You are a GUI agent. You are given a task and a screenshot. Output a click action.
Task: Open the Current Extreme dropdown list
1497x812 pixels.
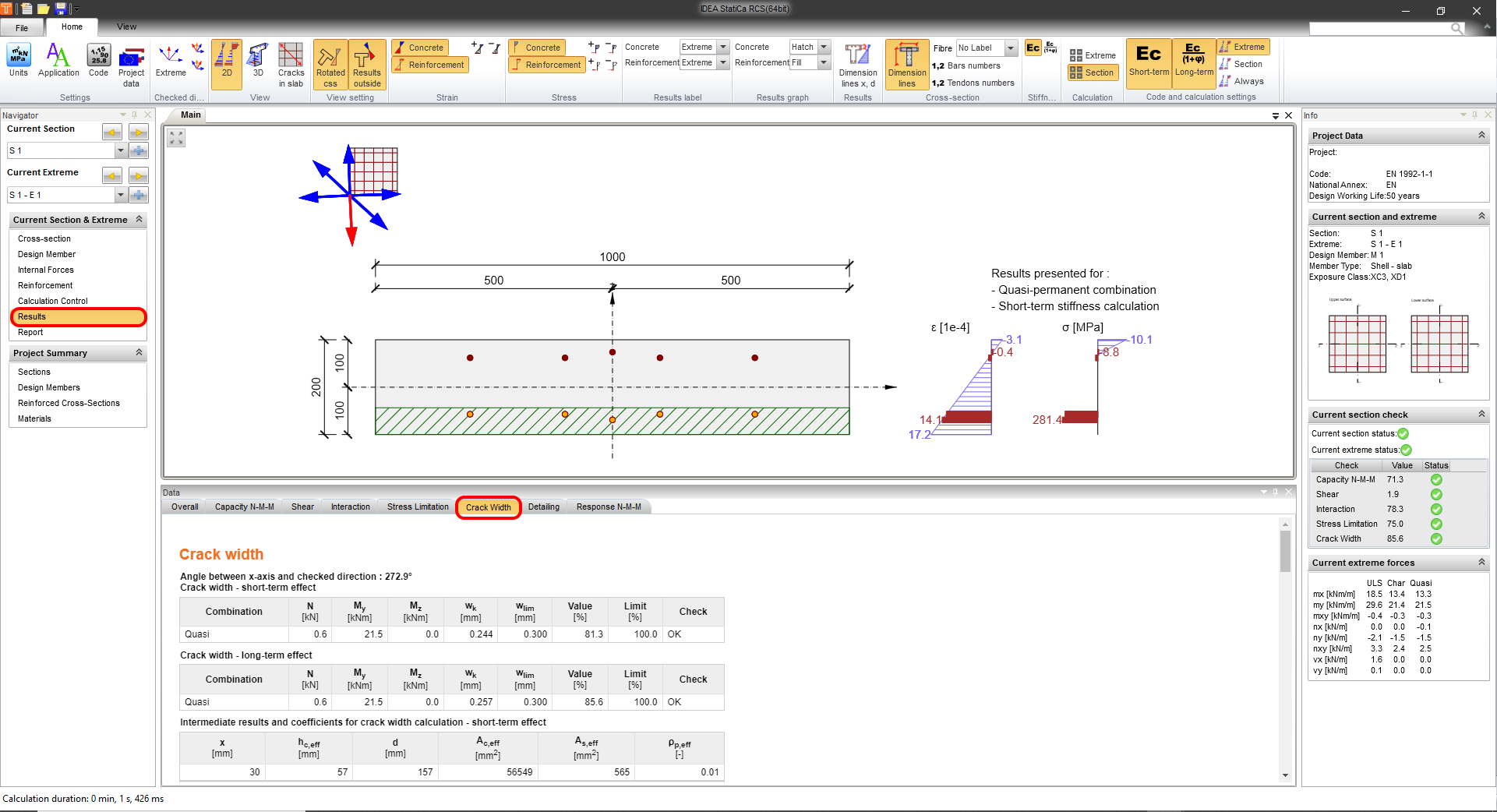(120, 195)
